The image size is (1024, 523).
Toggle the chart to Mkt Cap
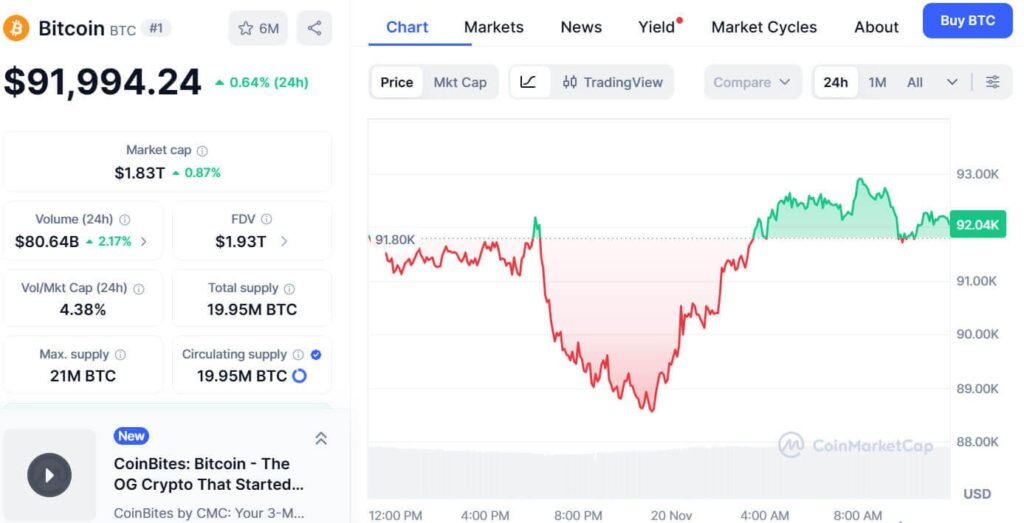click(x=460, y=82)
